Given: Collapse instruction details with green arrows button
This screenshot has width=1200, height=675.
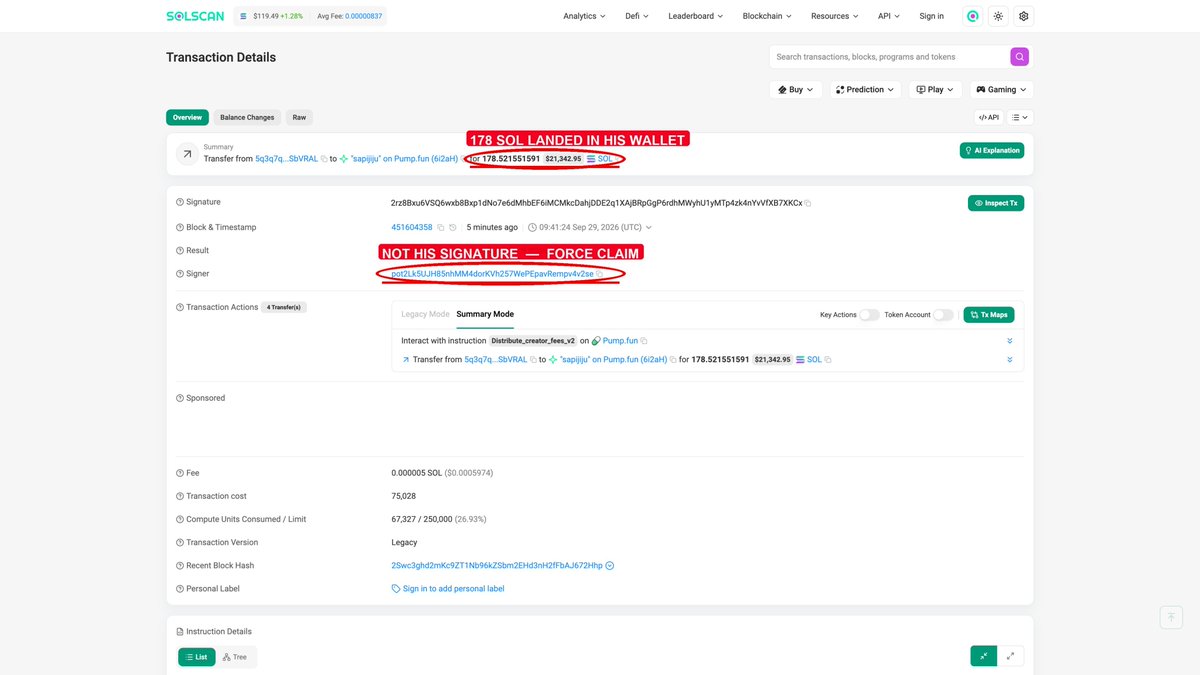Looking at the screenshot, I should pyautogui.click(x=984, y=656).
